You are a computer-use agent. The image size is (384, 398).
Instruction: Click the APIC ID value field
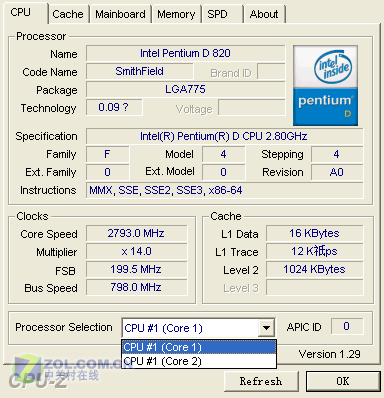[347, 326]
